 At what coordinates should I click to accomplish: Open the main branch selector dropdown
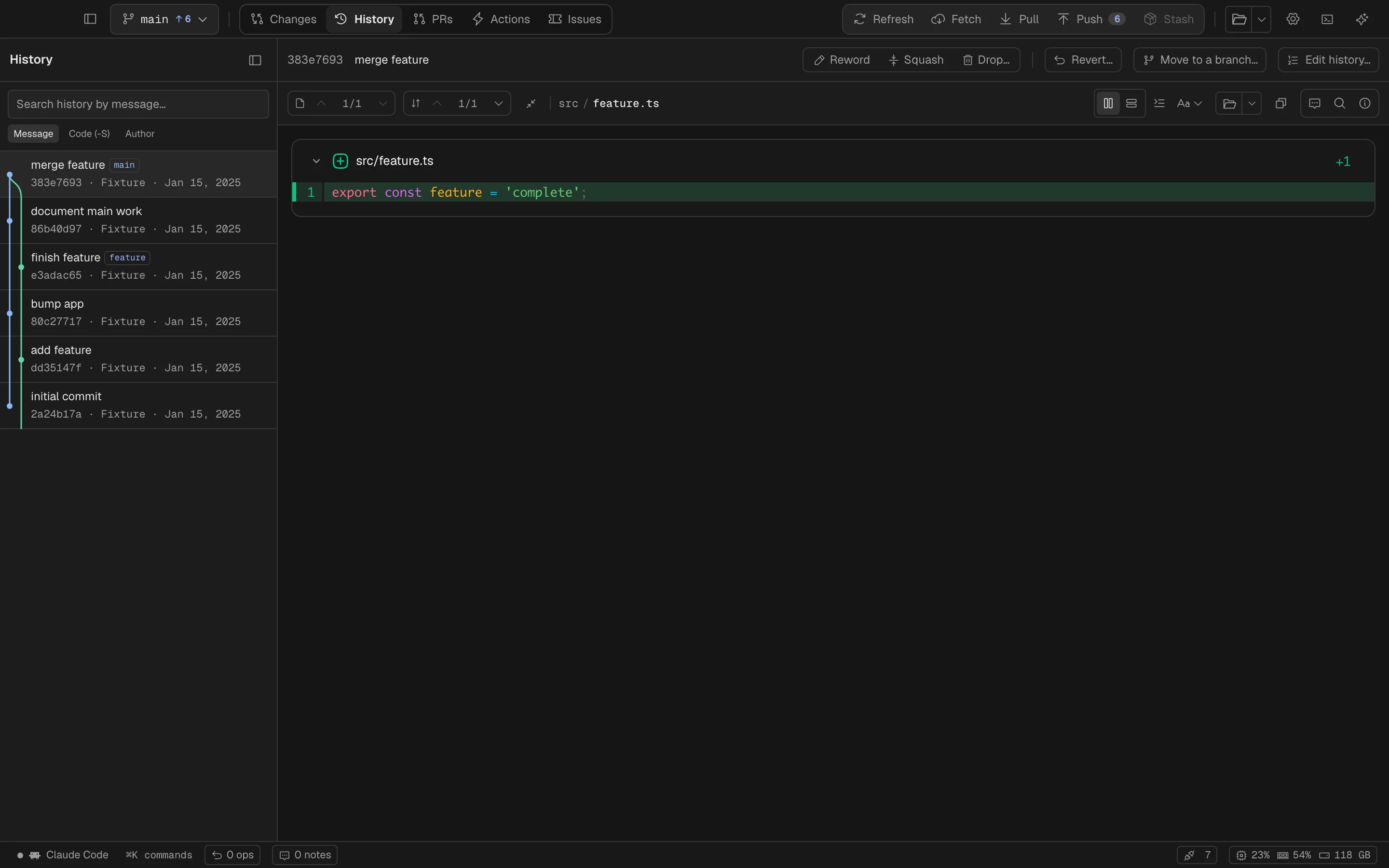(x=164, y=19)
